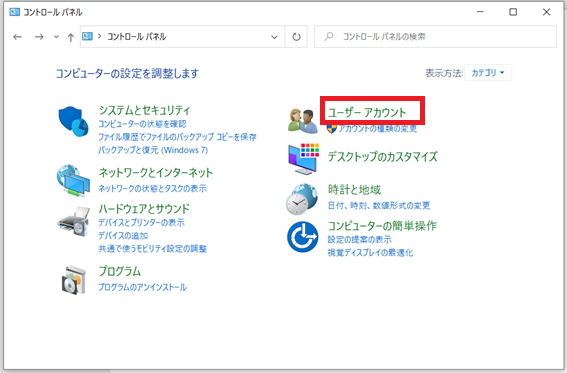The image size is (567, 373).
Task: Click the Control Panel icon in address bar
Action: point(87,36)
